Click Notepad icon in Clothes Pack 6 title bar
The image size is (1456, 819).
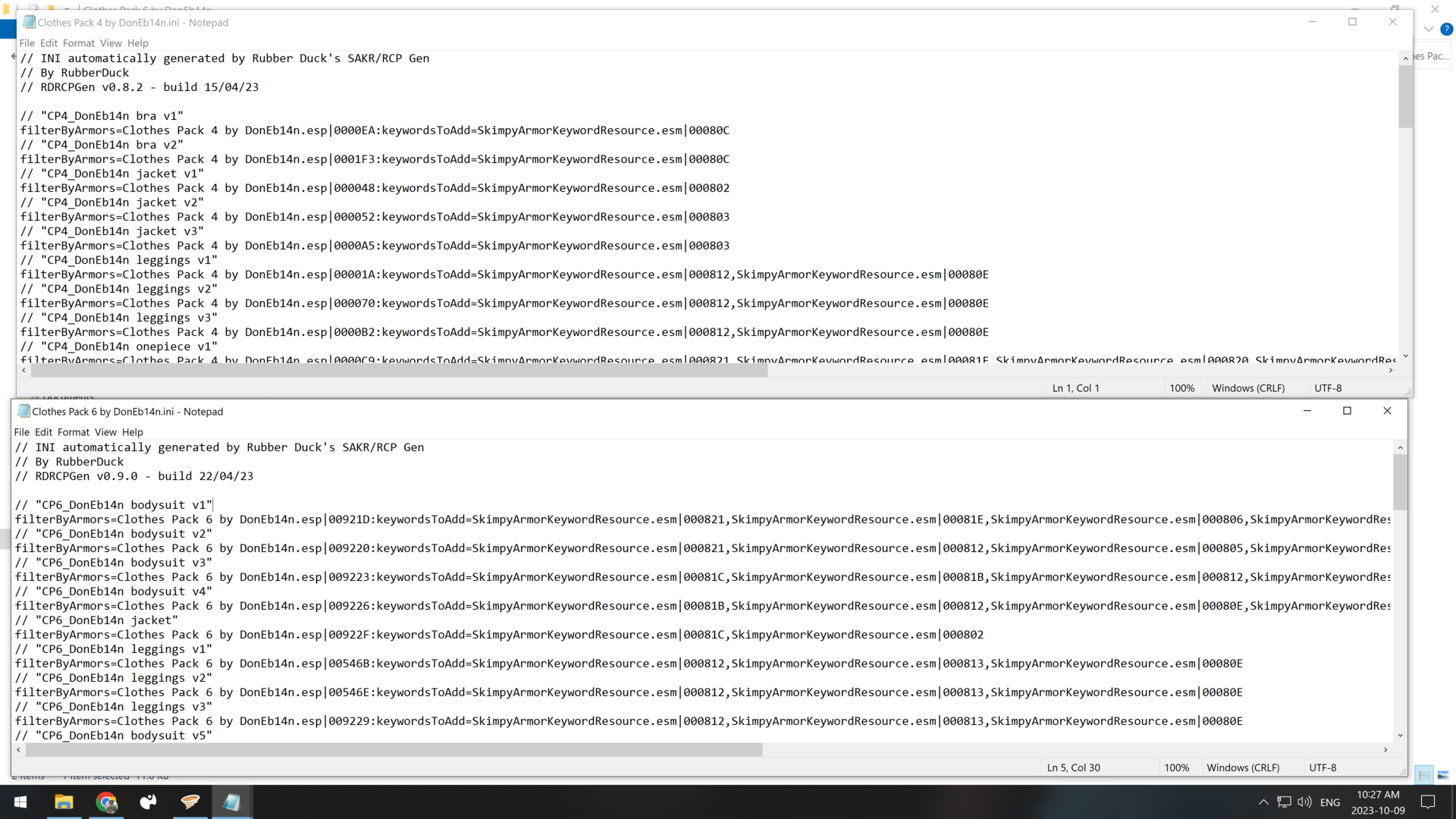pos(24,411)
